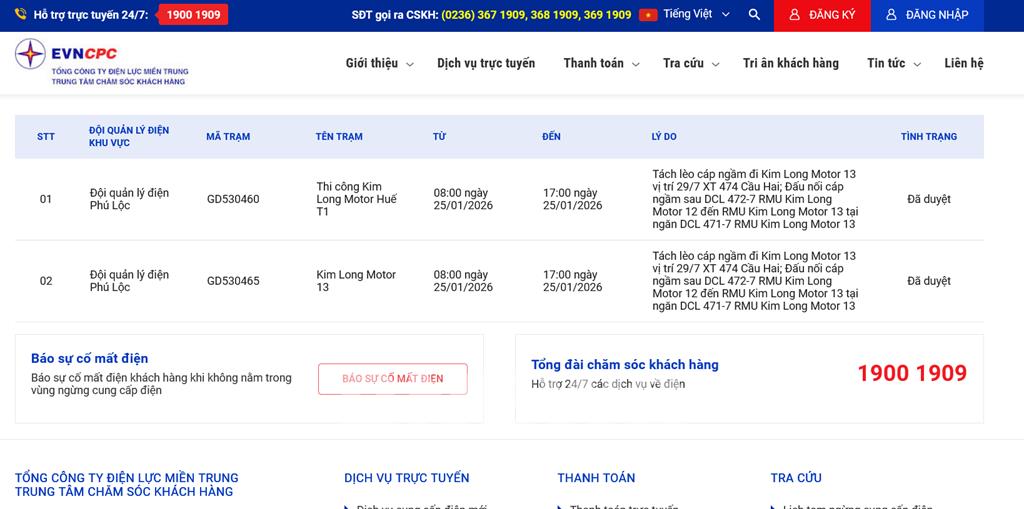The image size is (1024, 509).
Task: Select the GD530465 station code
Action: (x=233, y=281)
